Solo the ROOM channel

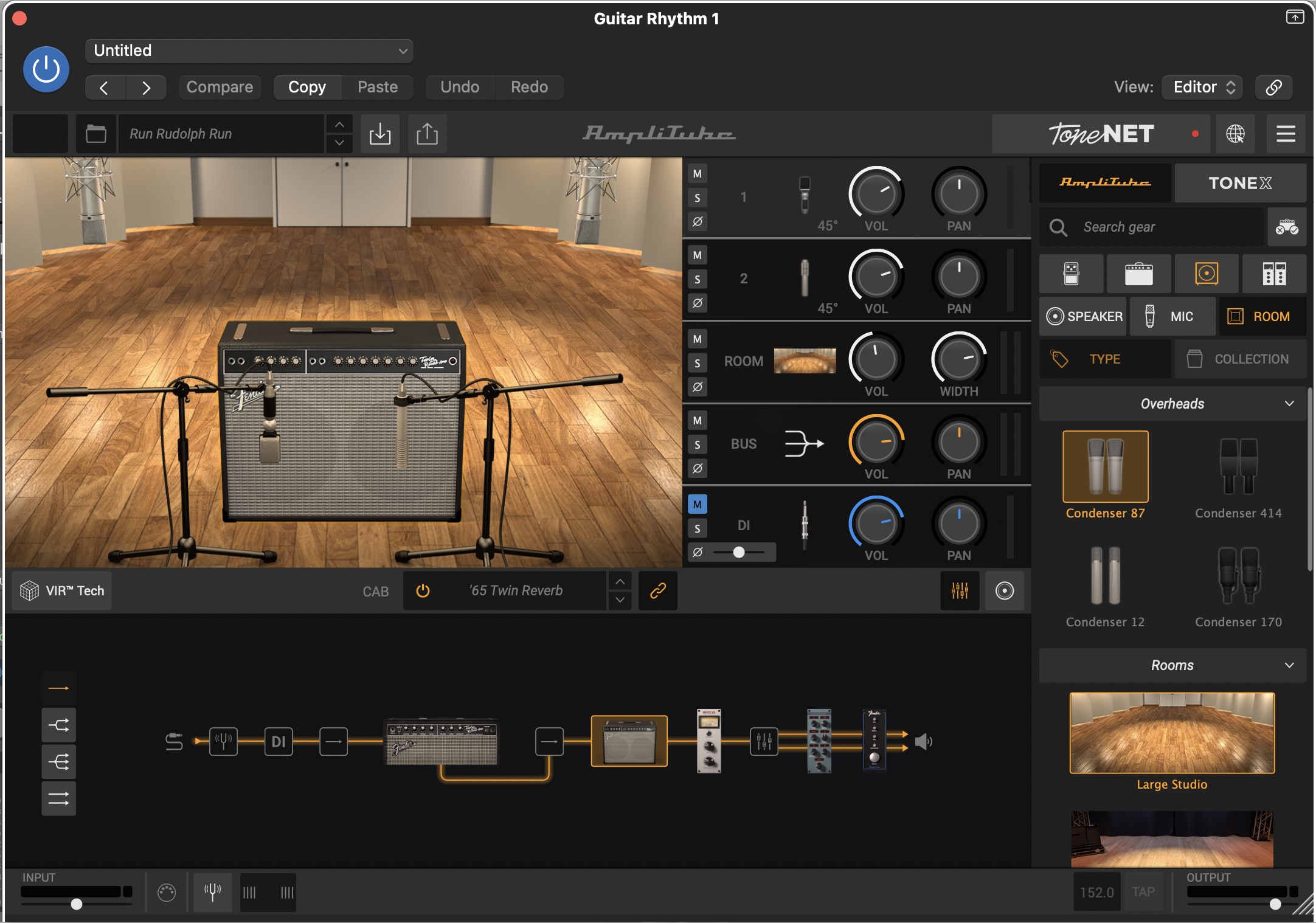pyautogui.click(x=697, y=363)
